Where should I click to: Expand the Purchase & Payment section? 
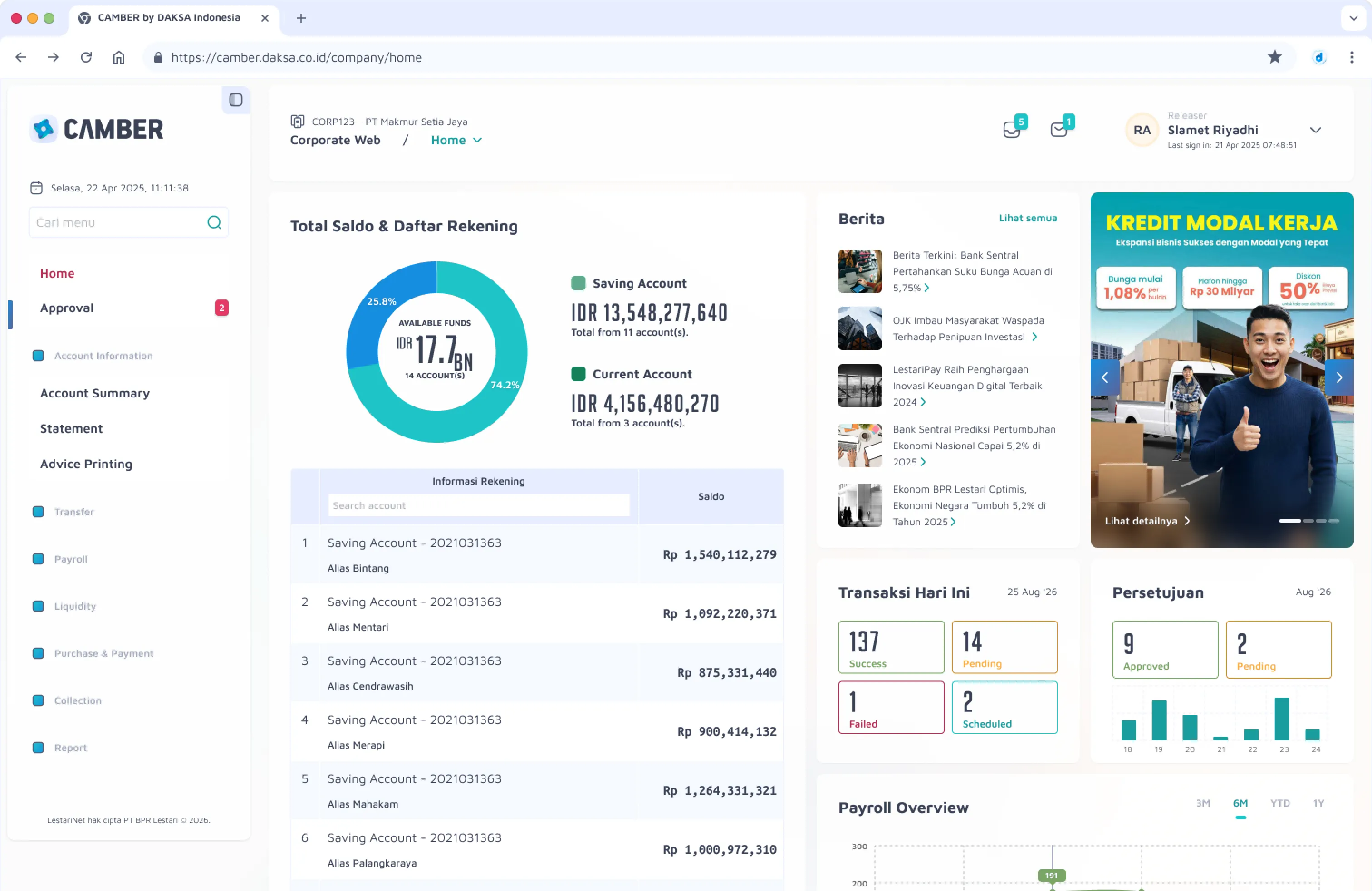pos(93,654)
